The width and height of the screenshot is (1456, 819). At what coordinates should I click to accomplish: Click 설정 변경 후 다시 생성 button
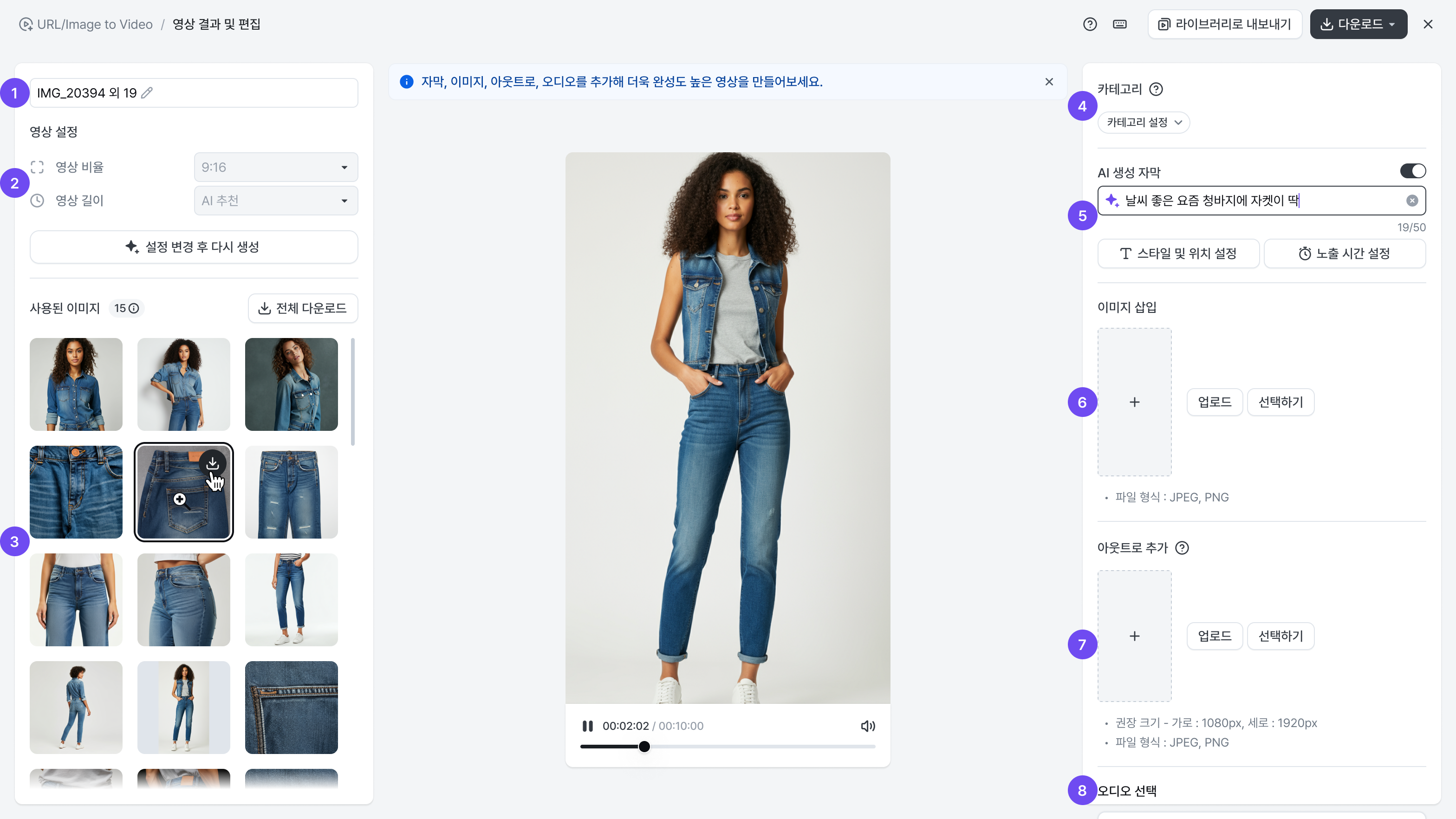pyautogui.click(x=194, y=247)
